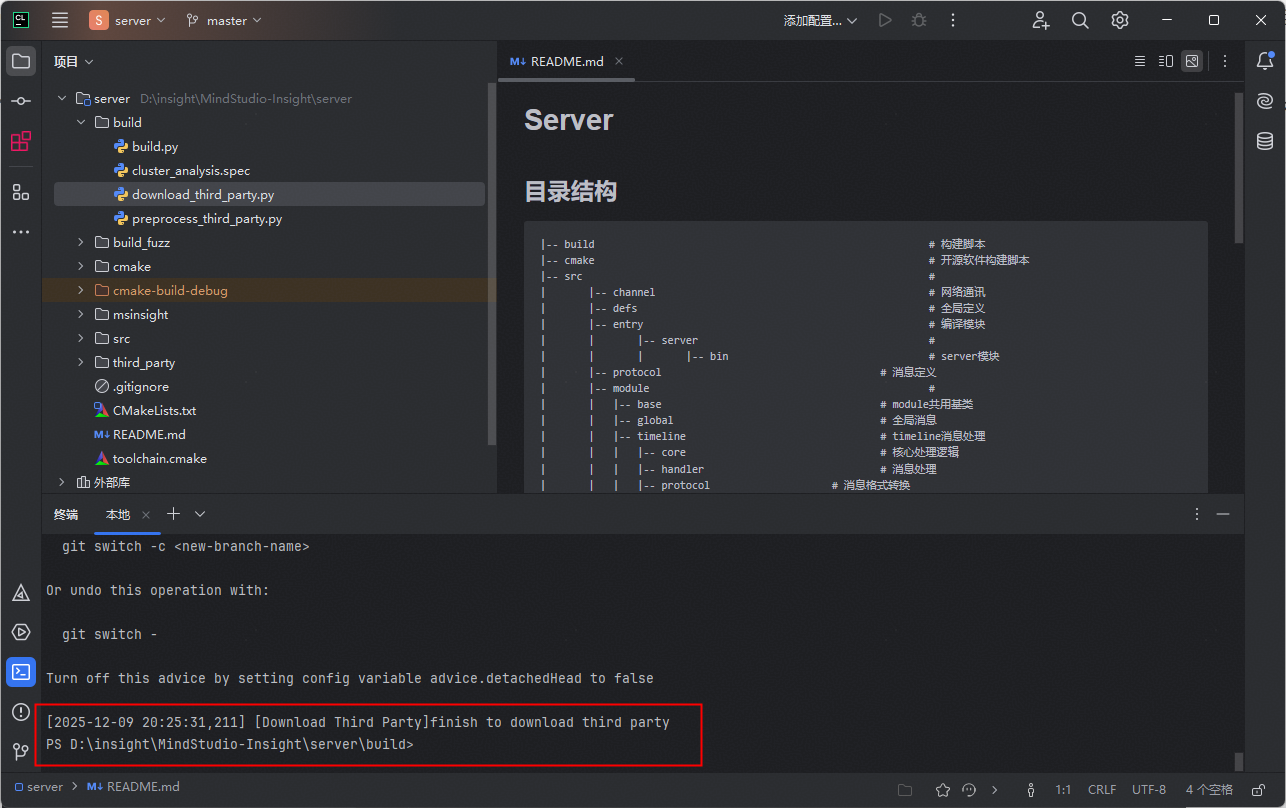This screenshot has width=1286, height=808.
Task: Click the UTF-8 encoding indicator
Action: (1149, 790)
